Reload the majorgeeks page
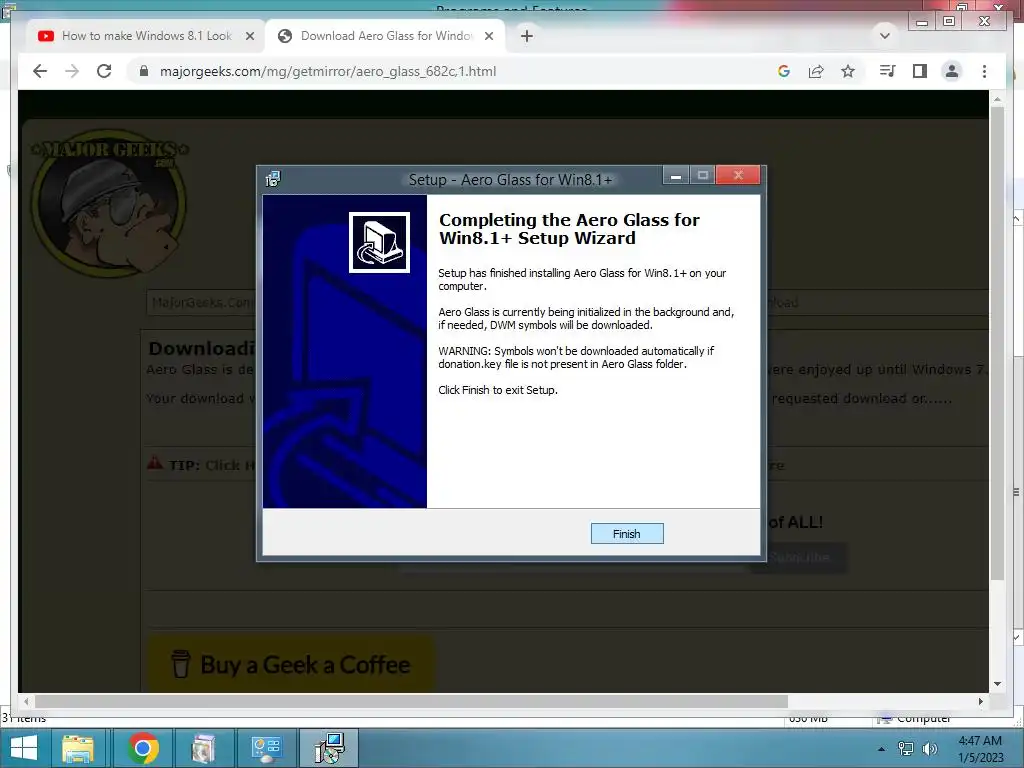1024x768 pixels. coord(104,71)
